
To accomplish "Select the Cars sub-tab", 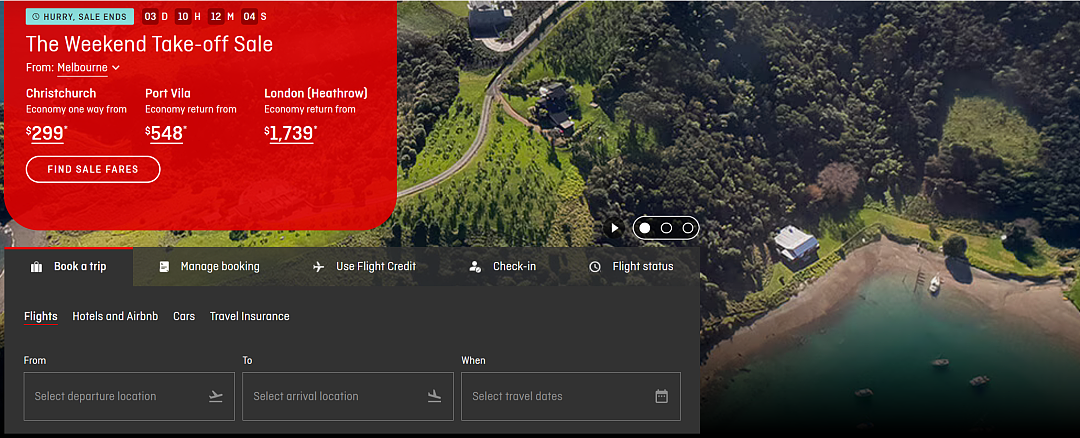I will point(184,316).
